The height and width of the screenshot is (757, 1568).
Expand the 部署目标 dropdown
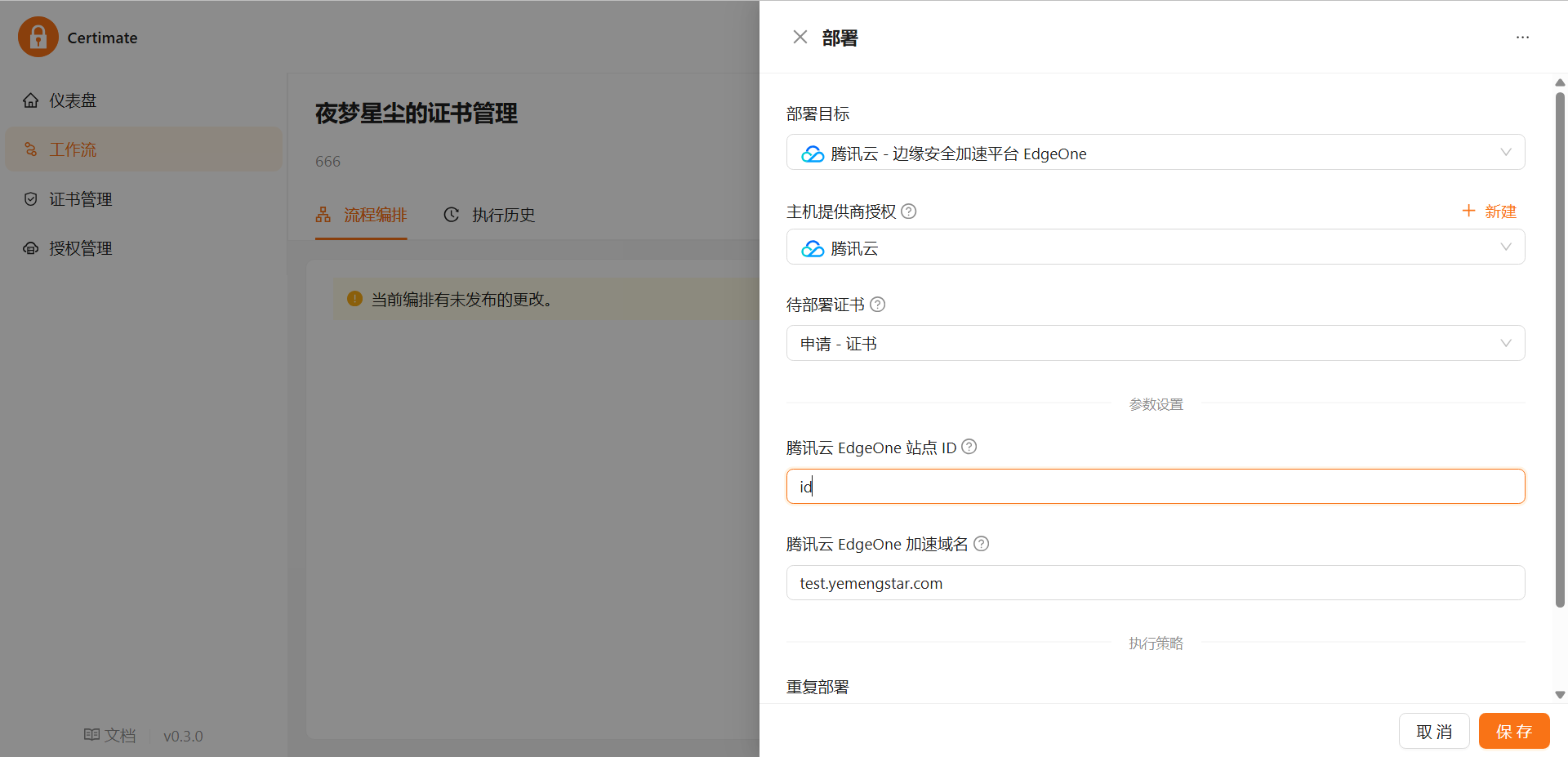click(1155, 153)
